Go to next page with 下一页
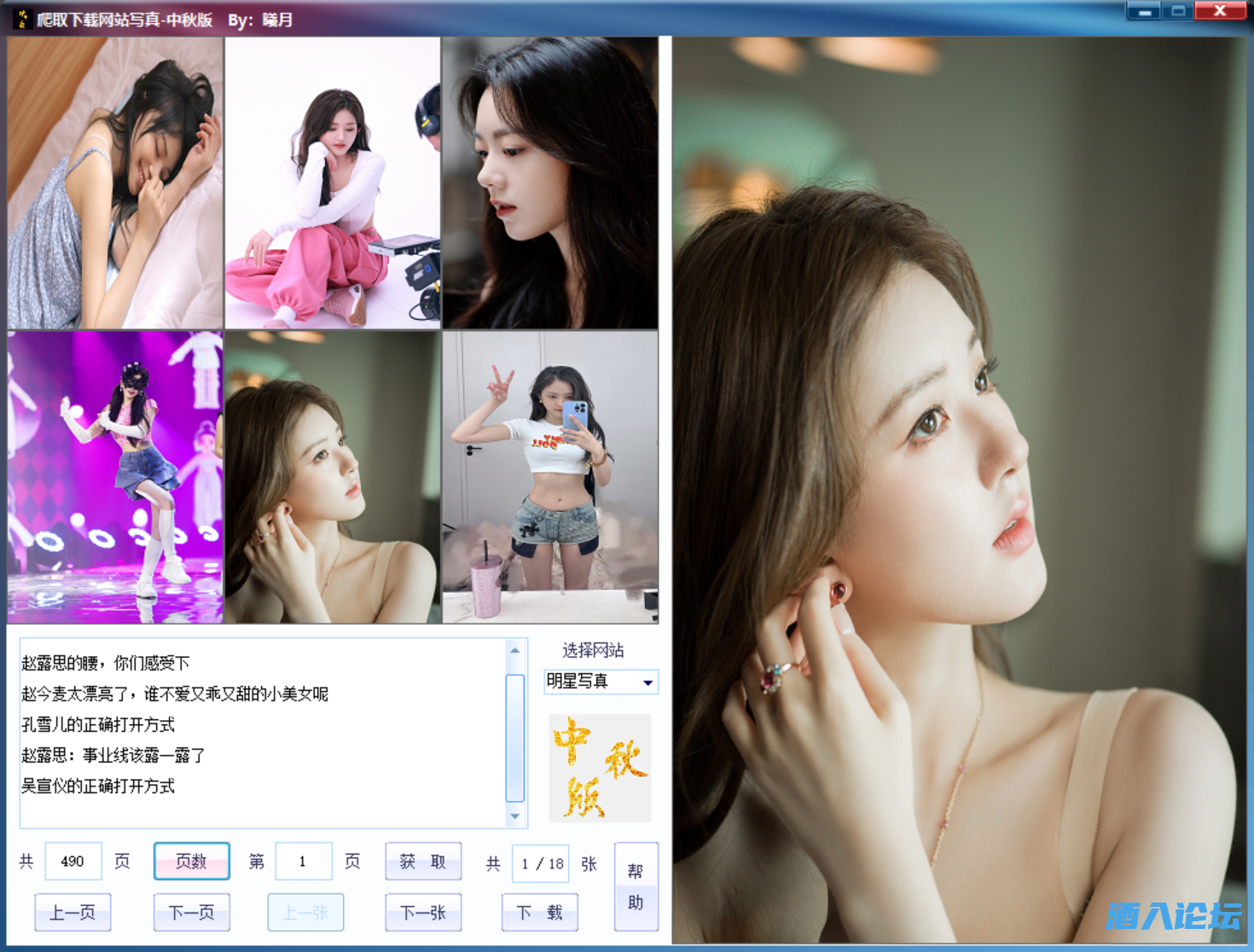The width and height of the screenshot is (1254, 952). click(x=192, y=913)
